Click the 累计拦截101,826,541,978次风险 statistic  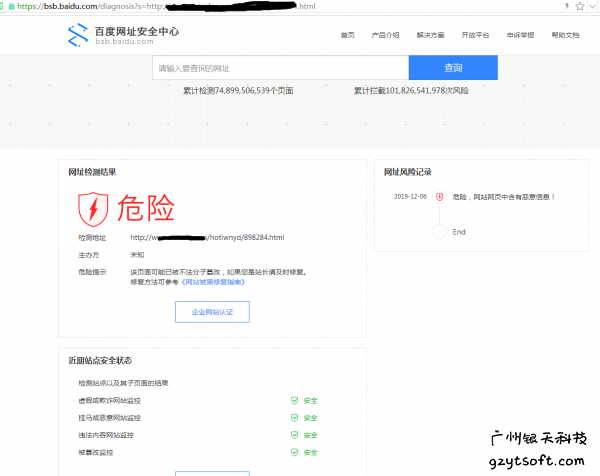(x=411, y=91)
